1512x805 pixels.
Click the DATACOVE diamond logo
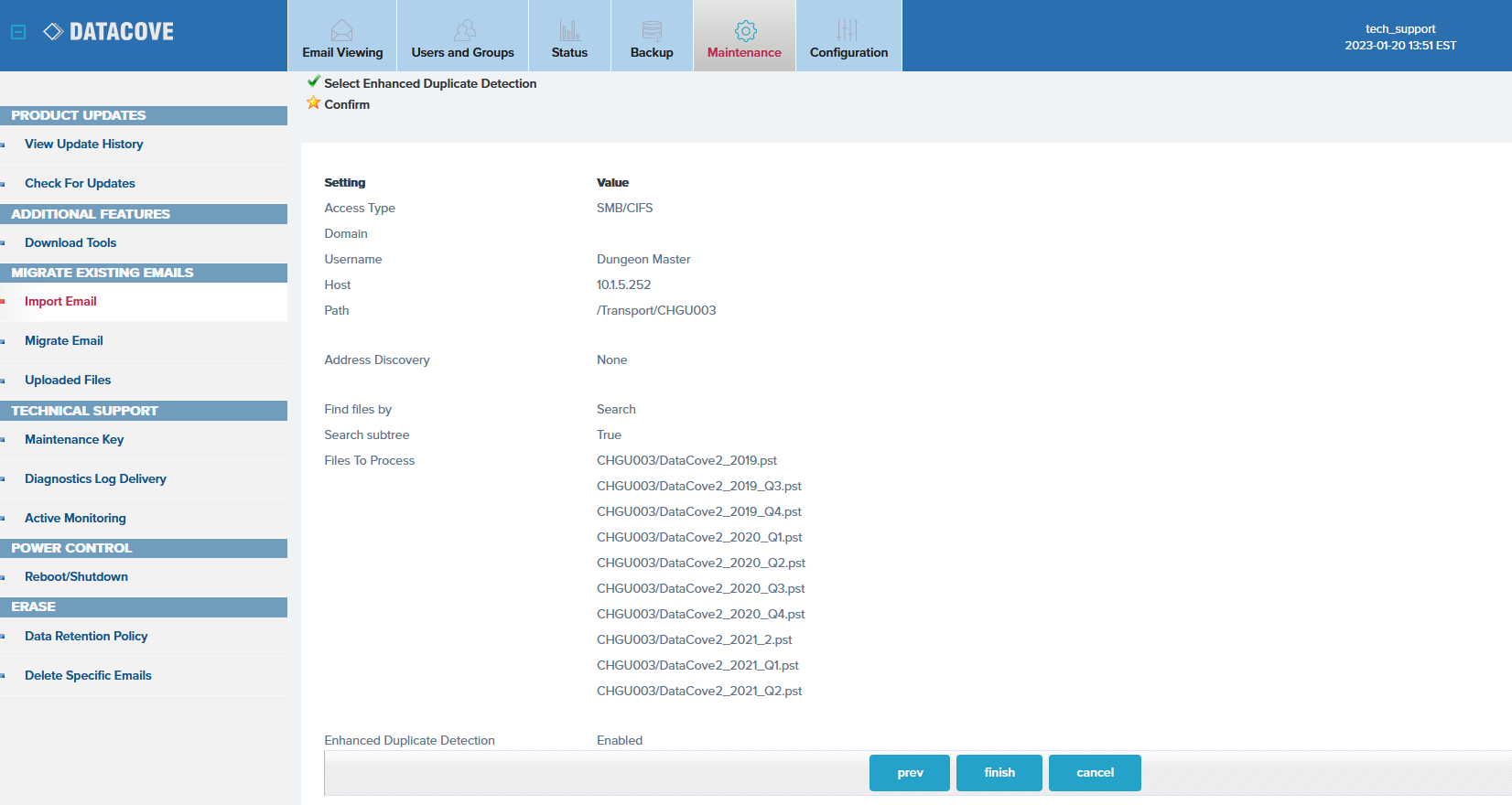[x=53, y=32]
